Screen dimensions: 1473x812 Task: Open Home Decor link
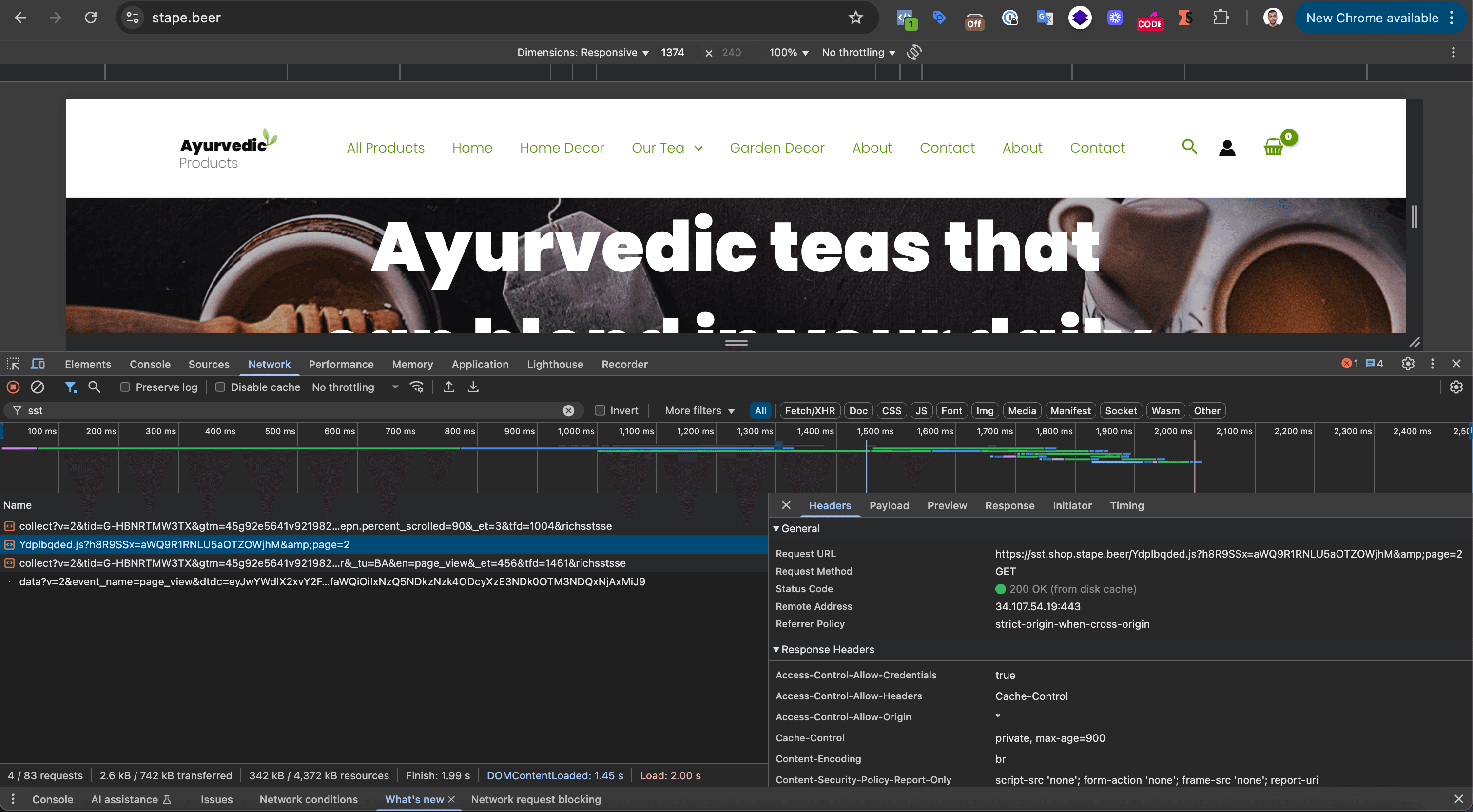point(562,148)
